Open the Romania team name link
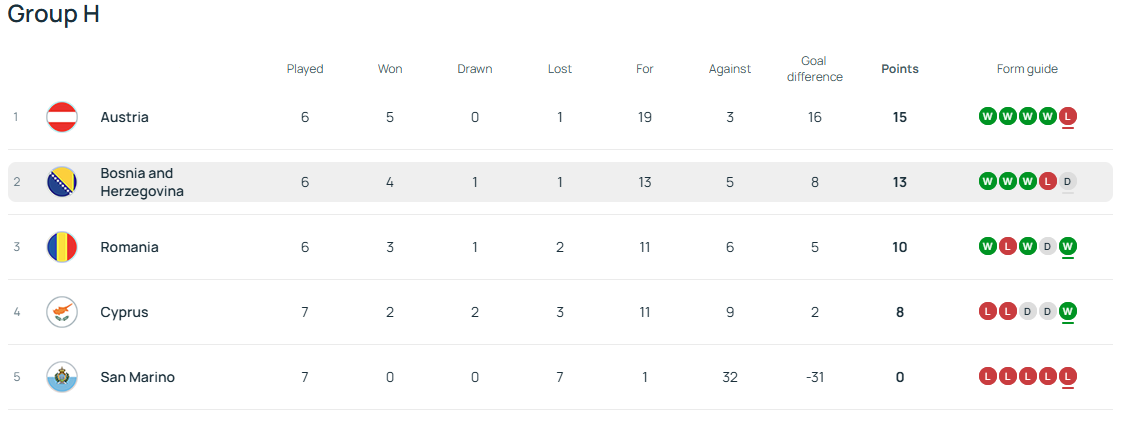 tap(129, 247)
